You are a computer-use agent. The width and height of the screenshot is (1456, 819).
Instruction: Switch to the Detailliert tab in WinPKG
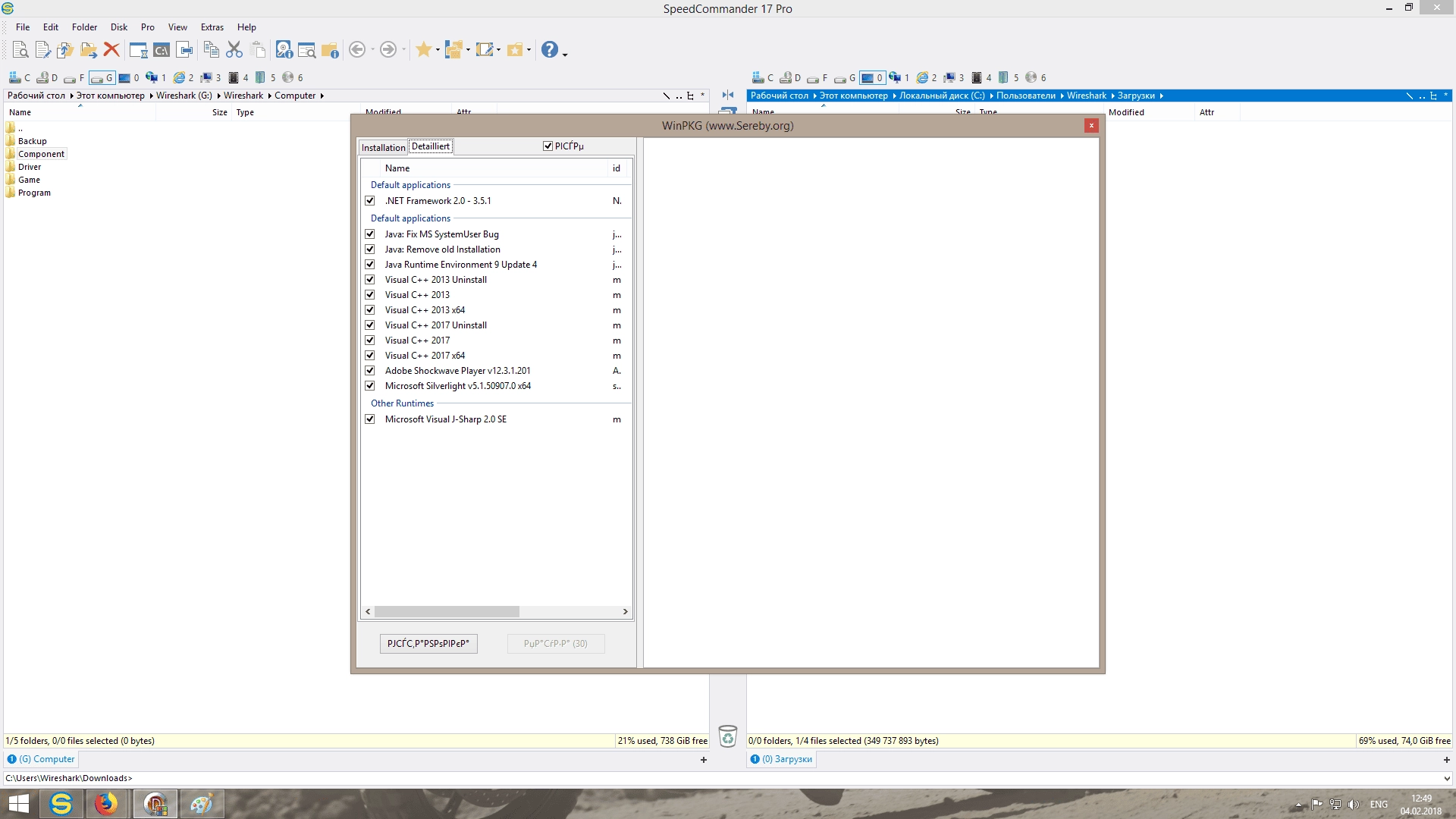pyautogui.click(x=431, y=146)
